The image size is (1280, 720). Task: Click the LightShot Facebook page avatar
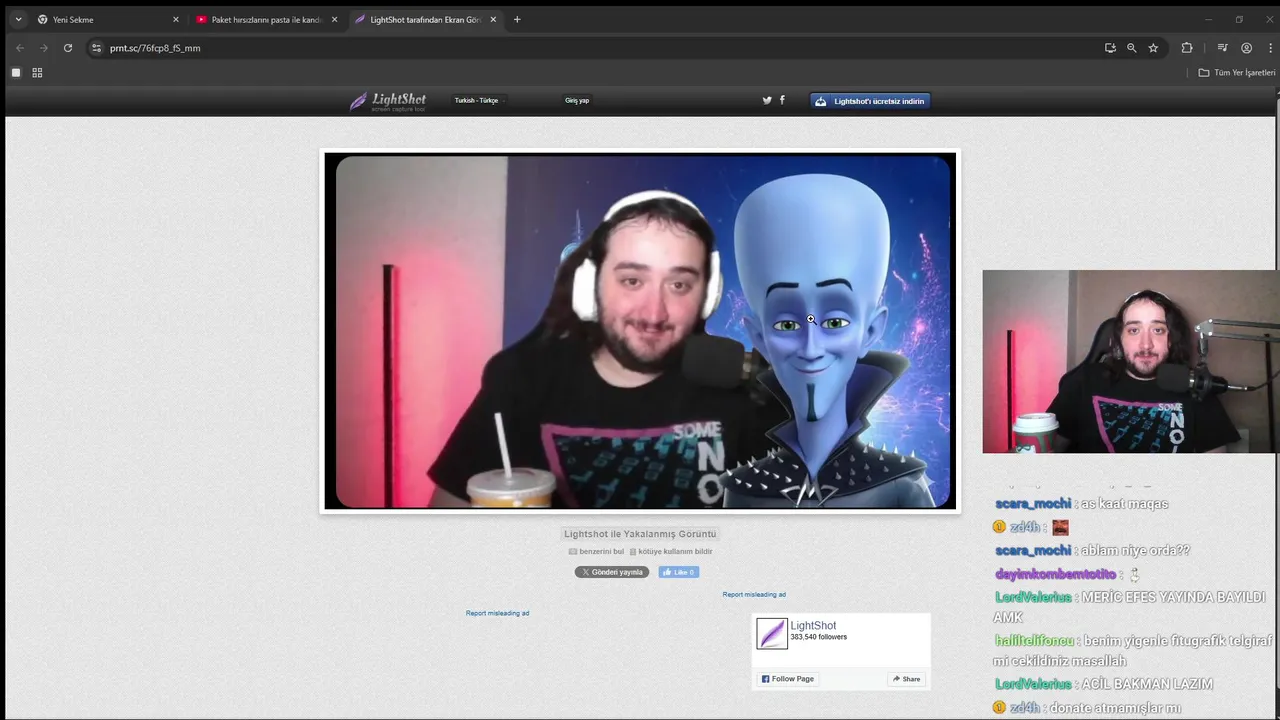pyautogui.click(x=772, y=633)
